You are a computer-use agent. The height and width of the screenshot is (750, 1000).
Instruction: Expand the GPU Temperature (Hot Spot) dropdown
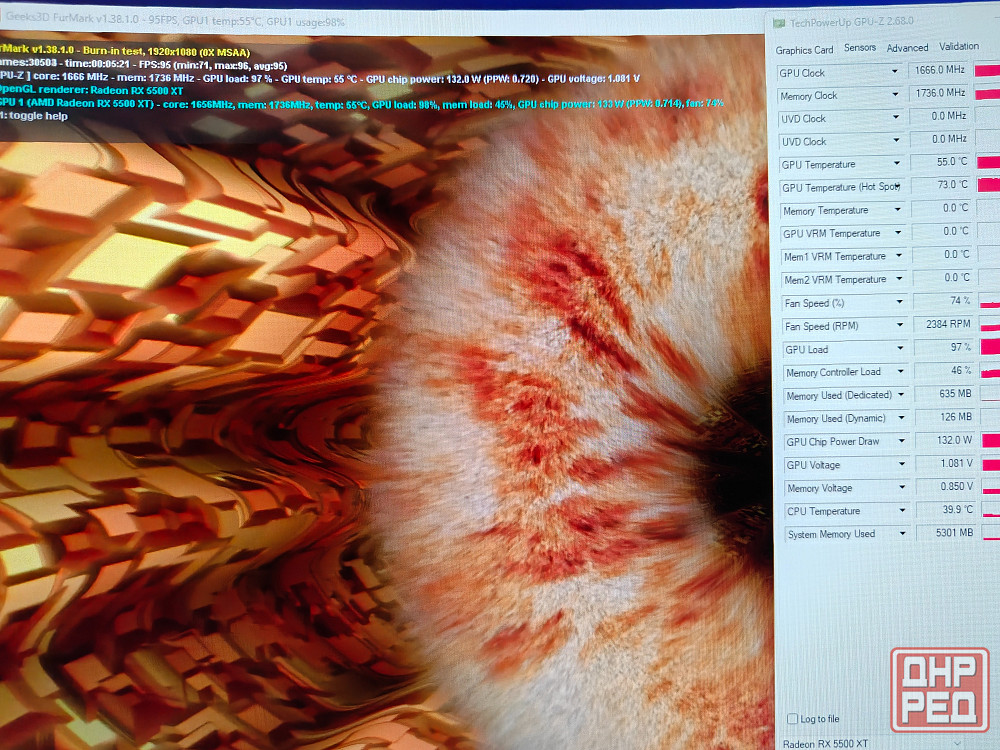point(898,187)
